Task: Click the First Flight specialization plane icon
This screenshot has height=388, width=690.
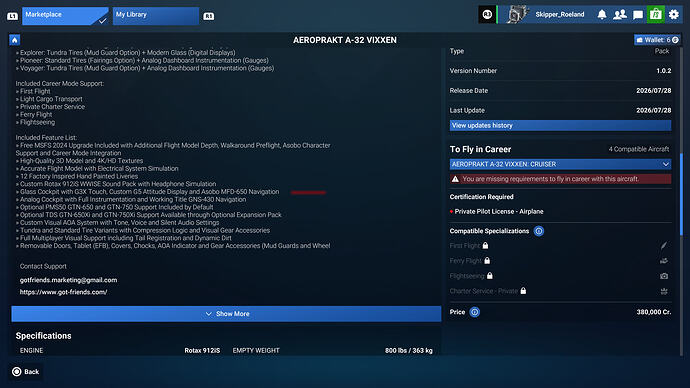Action: pos(664,245)
